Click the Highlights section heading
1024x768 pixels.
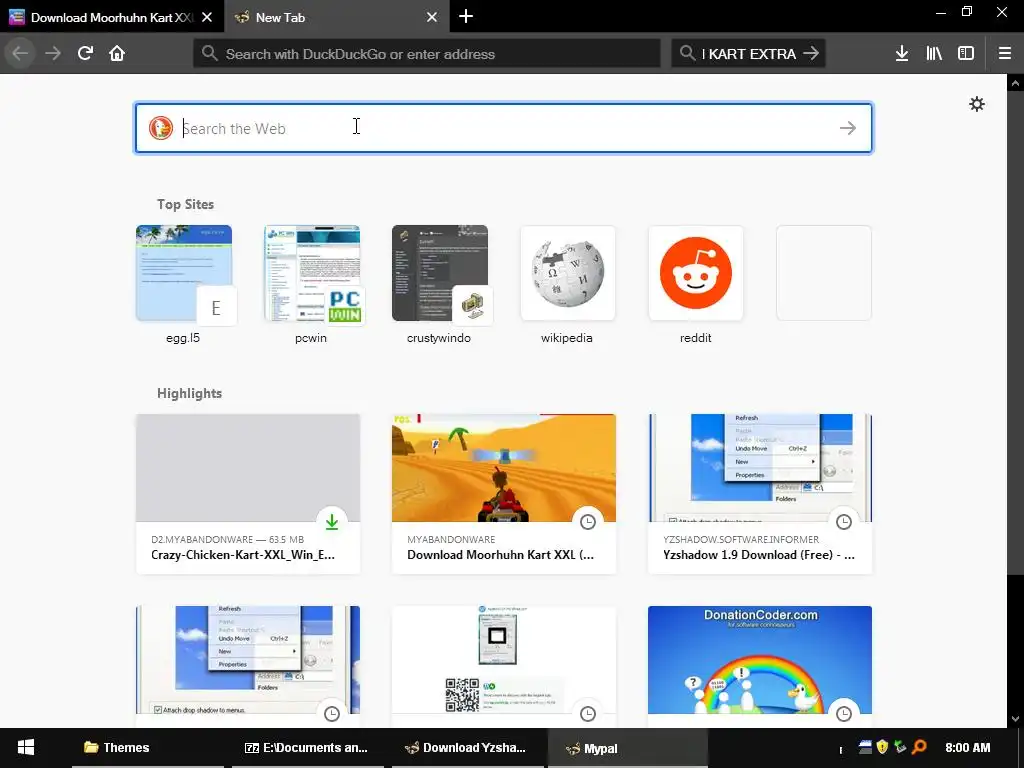189,393
